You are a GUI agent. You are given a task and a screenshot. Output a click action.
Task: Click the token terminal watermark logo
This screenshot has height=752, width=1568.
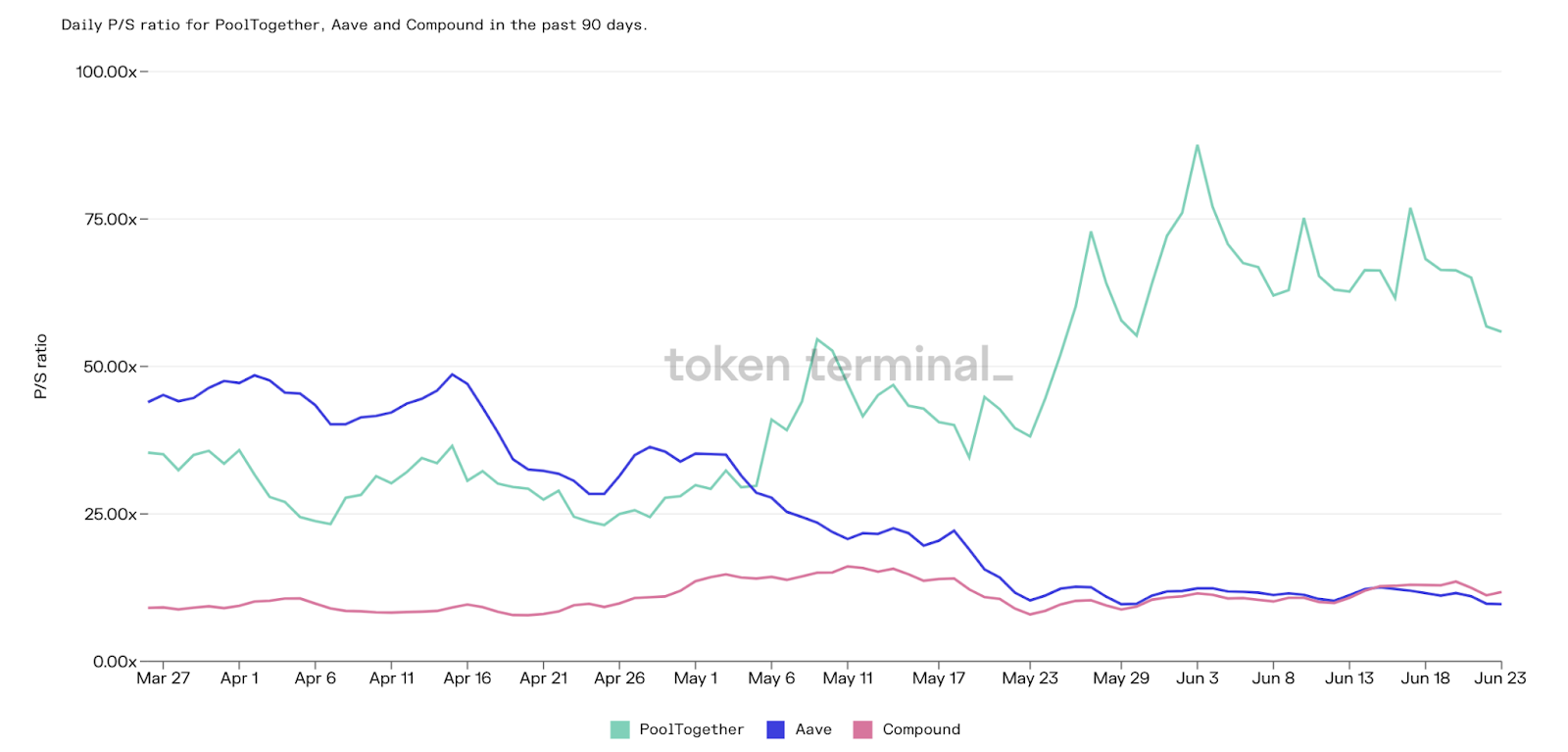(839, 365)
